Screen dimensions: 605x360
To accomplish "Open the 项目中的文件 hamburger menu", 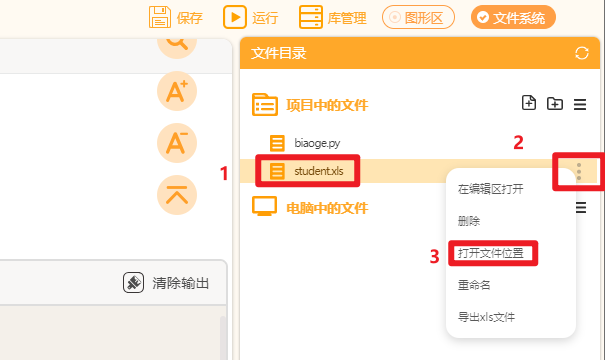I will pos(580,104).
